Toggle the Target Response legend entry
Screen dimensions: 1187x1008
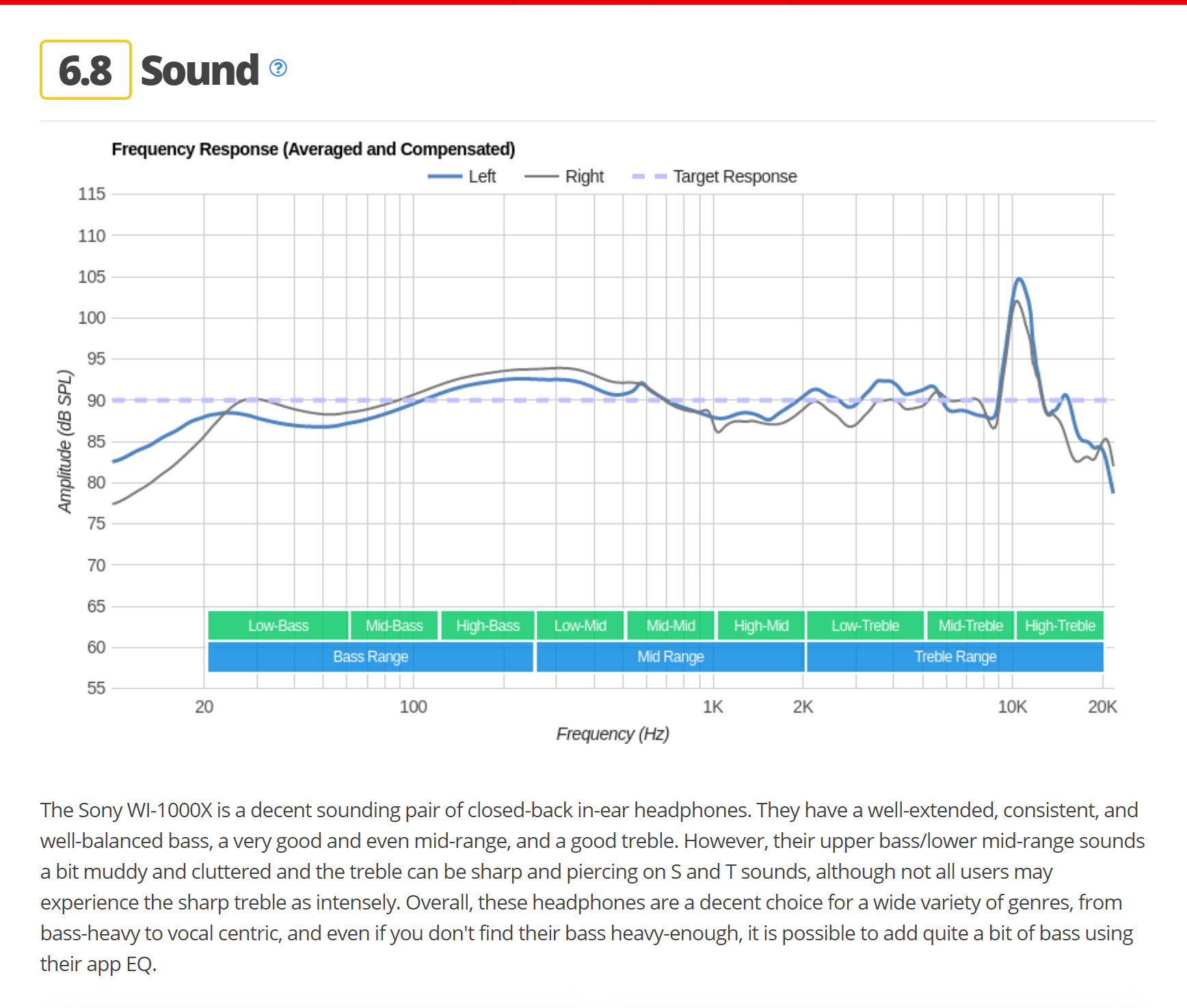pyautogui.click(x=715, y=176)
